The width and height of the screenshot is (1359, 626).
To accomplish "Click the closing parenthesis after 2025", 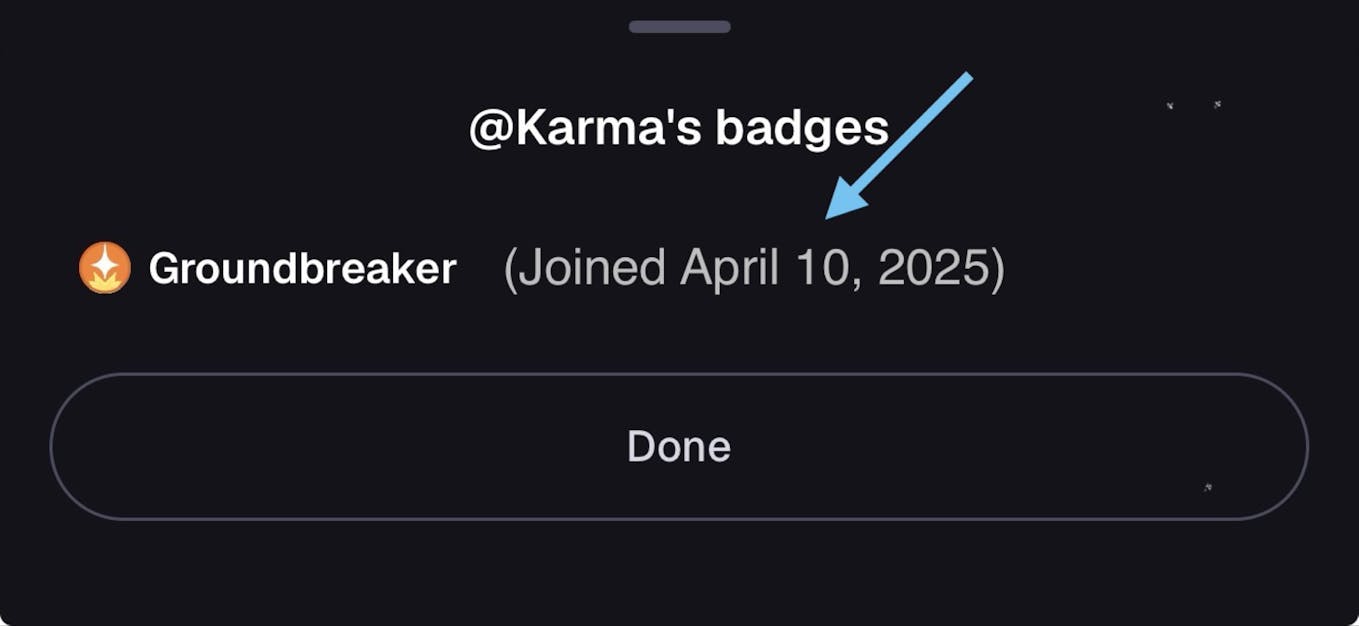I will 996,269.
